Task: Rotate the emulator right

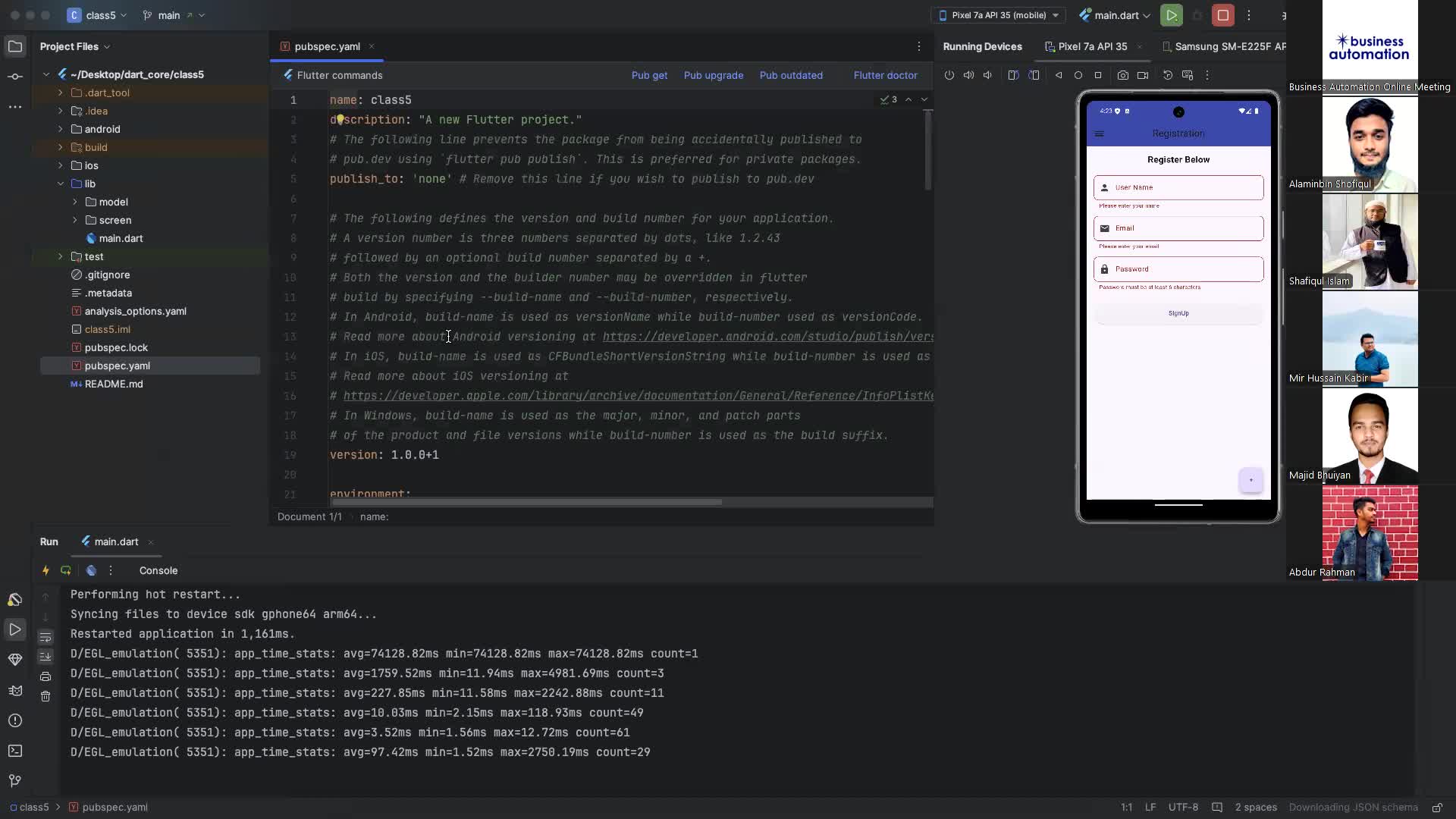Action: (1034, 75)
